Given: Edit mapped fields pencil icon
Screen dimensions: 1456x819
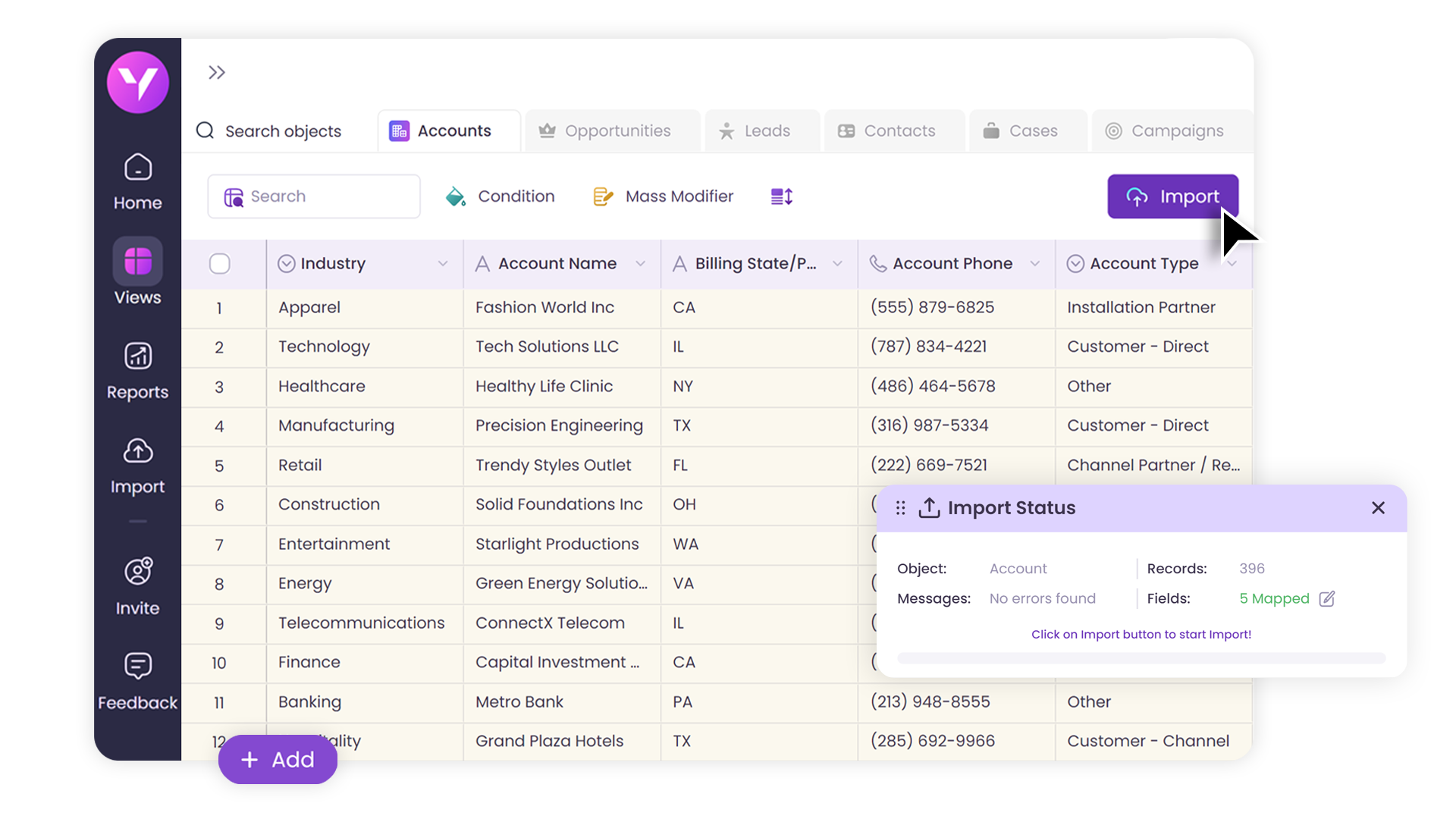Looking at the screenshot, I should (x=1326, y=599).
